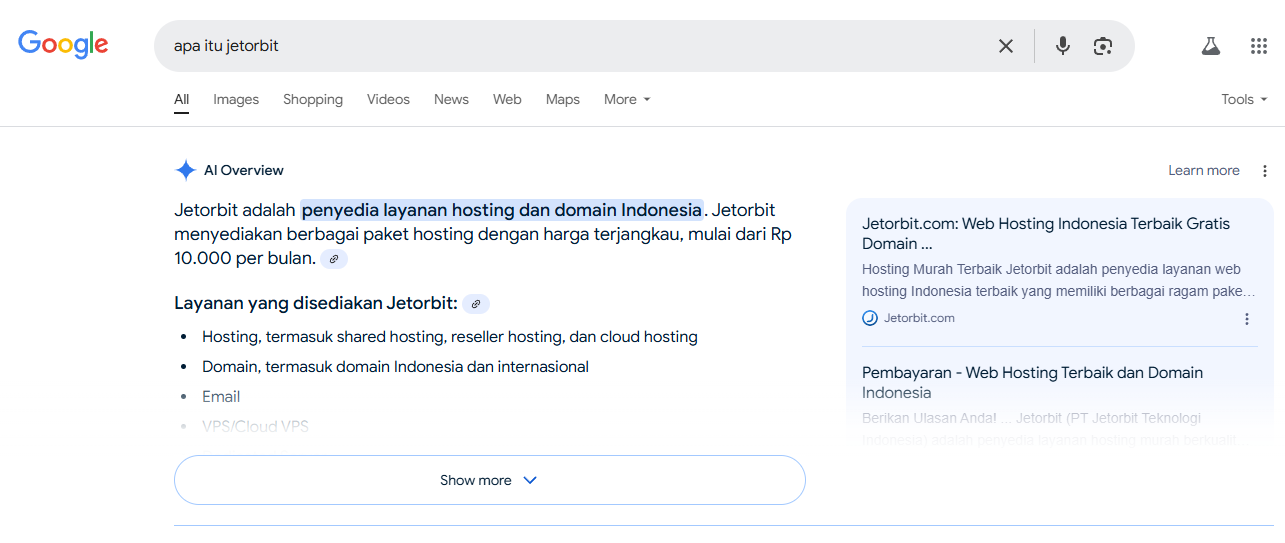The height and width of the screenshot is (543, 1285).
Task: Switch to the News tab
Action: point(451,99)
